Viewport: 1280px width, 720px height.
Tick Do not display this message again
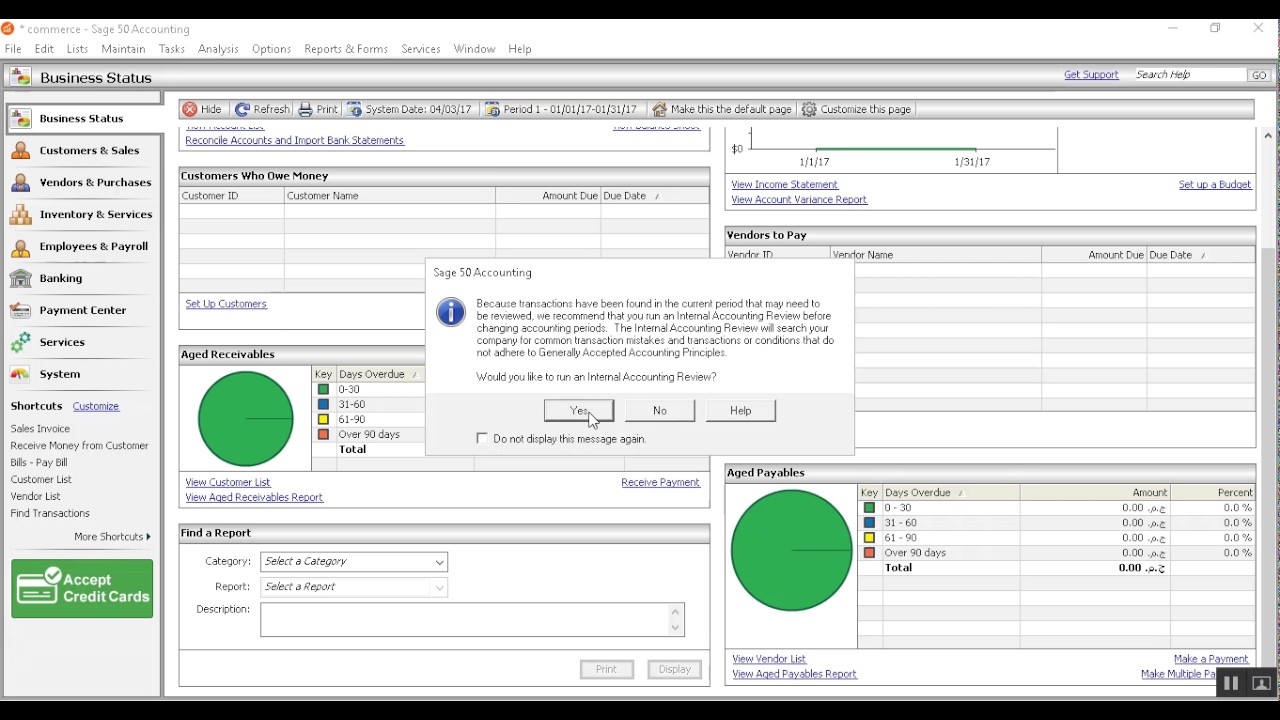[483, 438]
